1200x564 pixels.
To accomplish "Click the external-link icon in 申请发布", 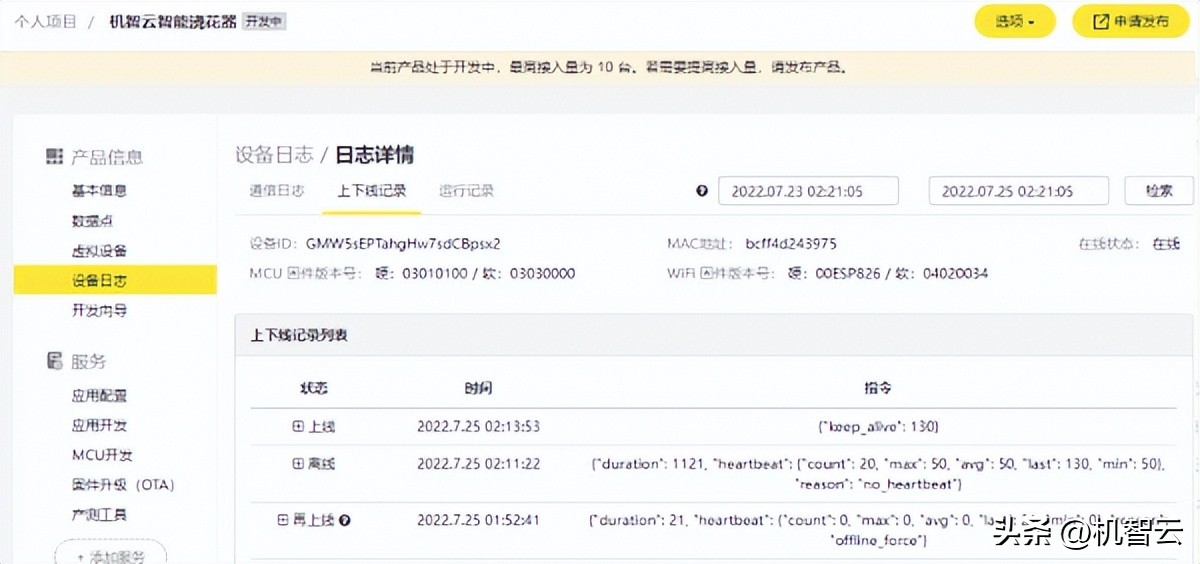I will coord(1101,21).
